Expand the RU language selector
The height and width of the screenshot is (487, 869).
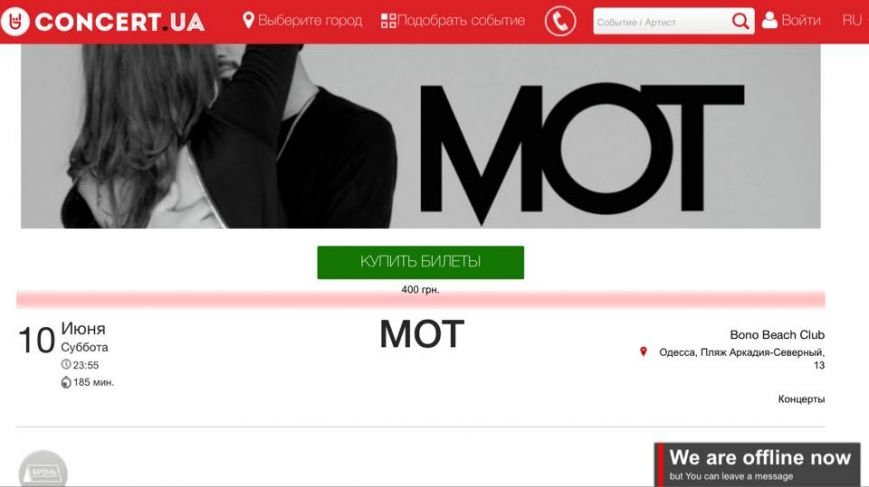click(852, 20)
